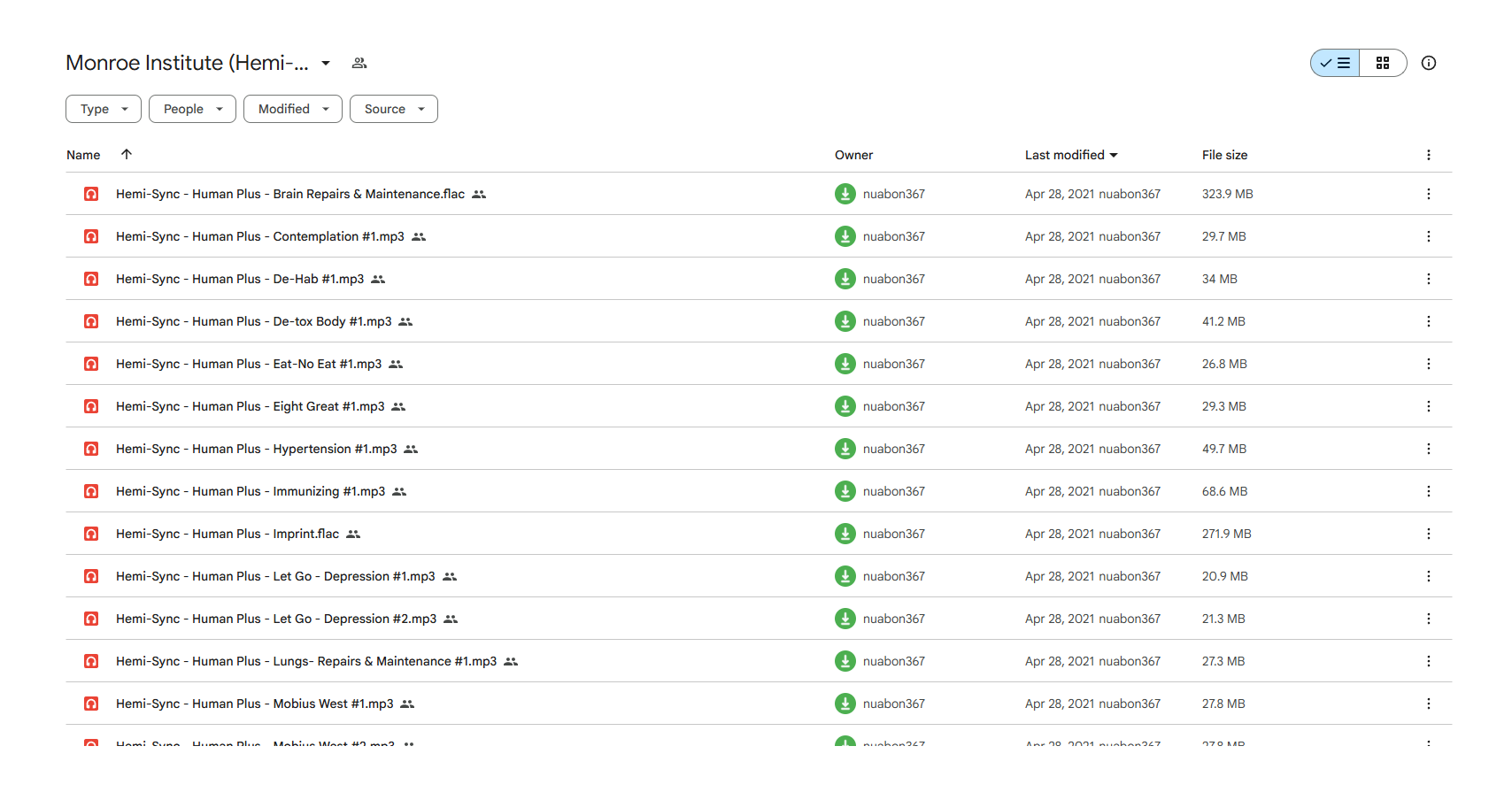The height and width of the screenshot is (800, 1512).
Task: Click the 68.6 MB file size value
Action: [x=1224, y=491]
